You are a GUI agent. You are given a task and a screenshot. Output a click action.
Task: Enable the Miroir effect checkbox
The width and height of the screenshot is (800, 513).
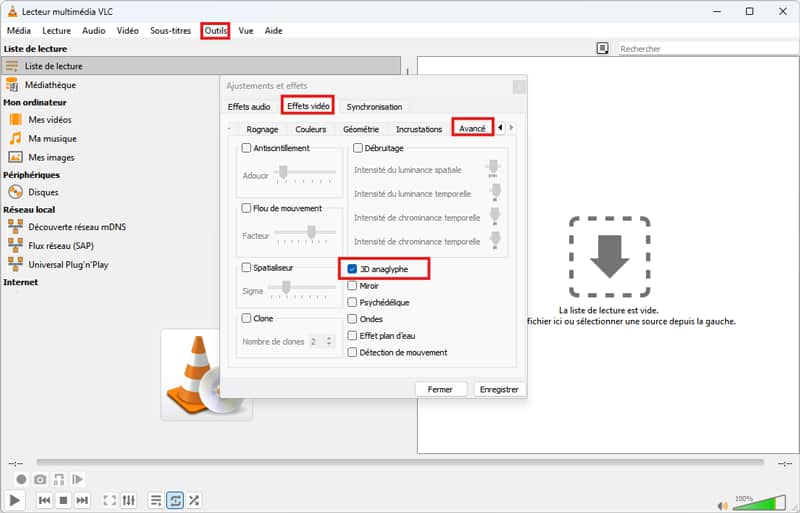pyautogui.click(x=353, y=286)
